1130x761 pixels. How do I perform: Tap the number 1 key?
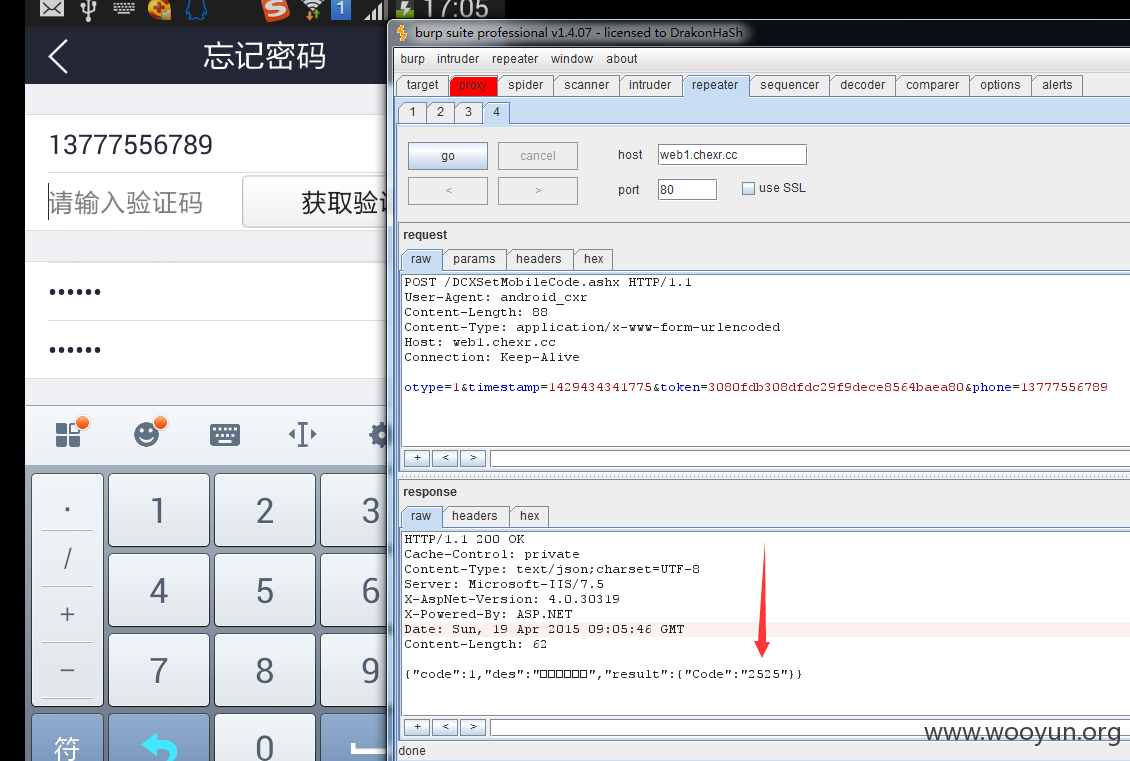[159, 510]
